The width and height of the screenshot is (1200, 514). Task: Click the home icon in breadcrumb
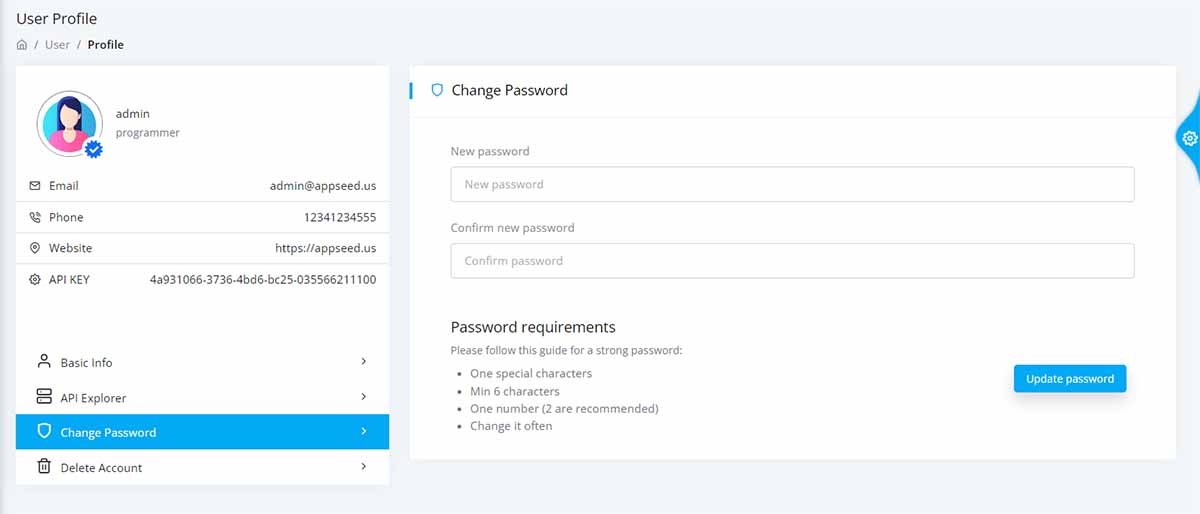pos(22,45)
